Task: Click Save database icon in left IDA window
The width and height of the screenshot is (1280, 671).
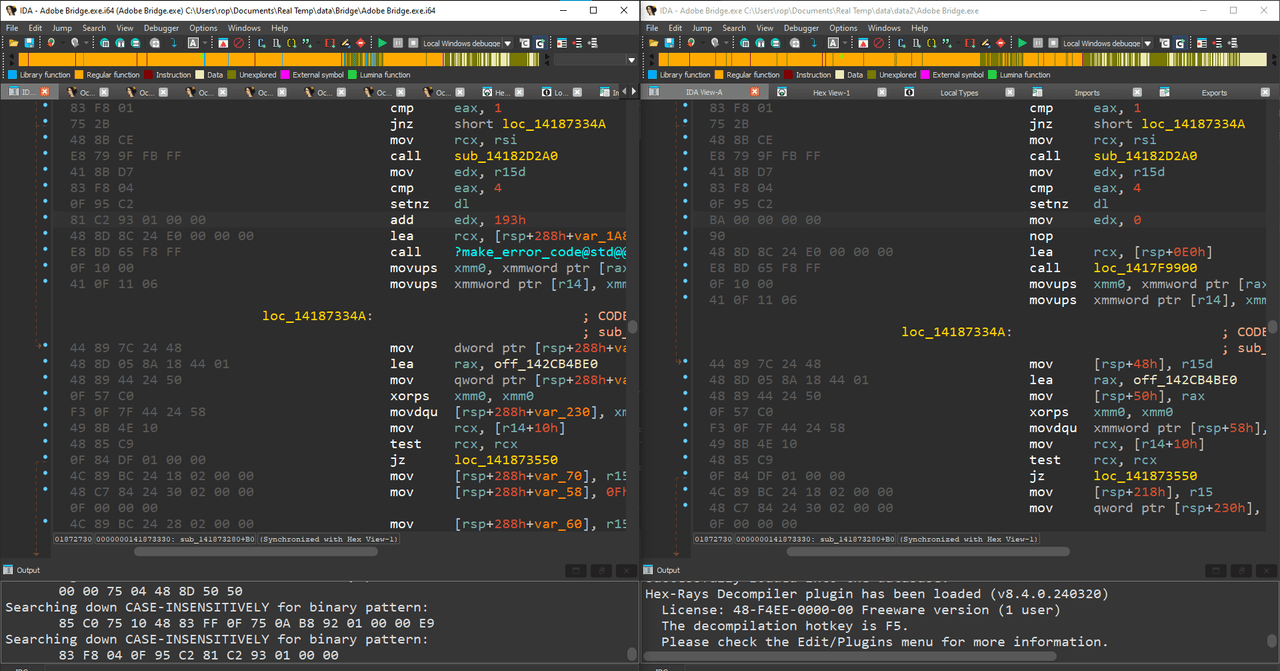Action: click(30, 43)
